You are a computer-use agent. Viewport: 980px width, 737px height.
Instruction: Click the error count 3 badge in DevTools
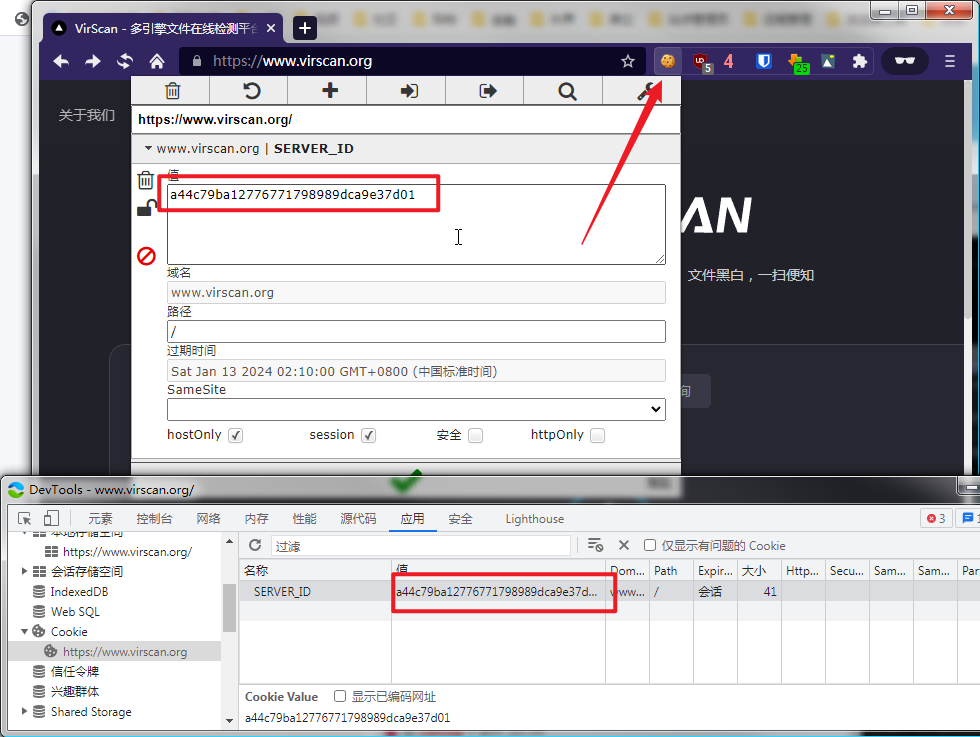point(936,518)
